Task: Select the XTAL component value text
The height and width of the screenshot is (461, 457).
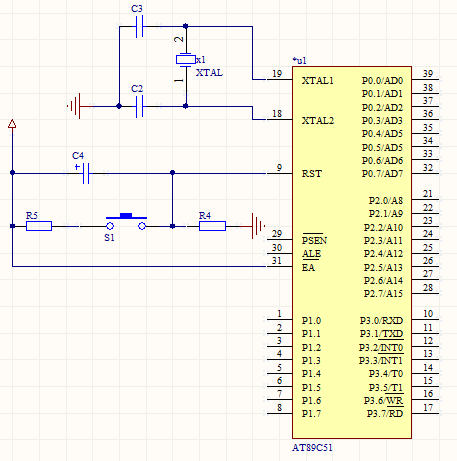Action: tap(209, 73)
